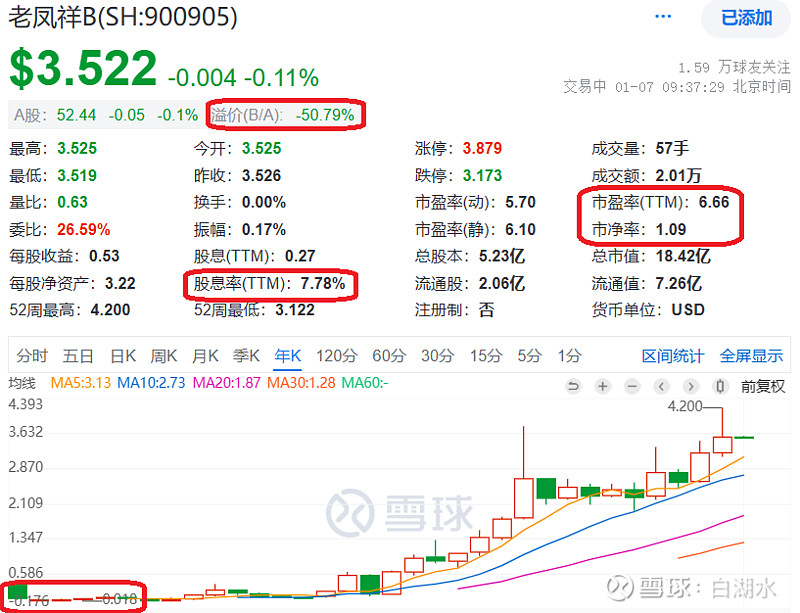The width and height of the screenshot is (800, 613).
Task: Switch to the 分时 chart tab
Action: coord(32,355)
